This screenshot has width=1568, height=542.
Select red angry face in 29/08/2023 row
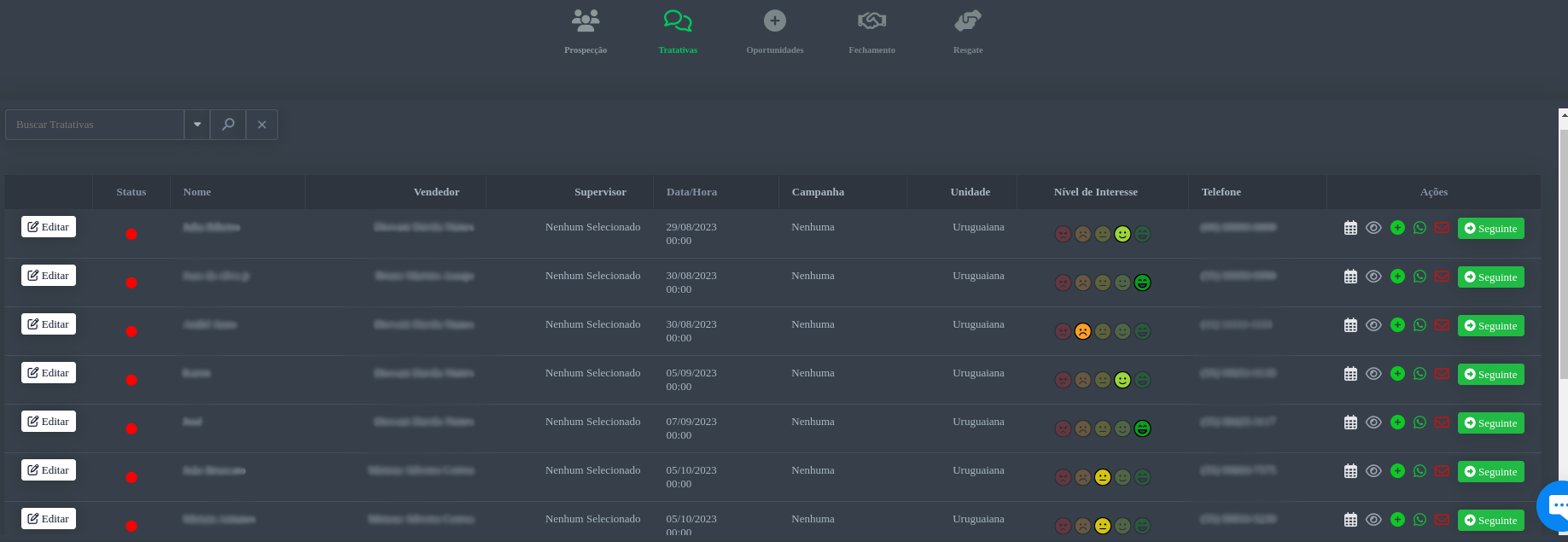pos(1063,234)
